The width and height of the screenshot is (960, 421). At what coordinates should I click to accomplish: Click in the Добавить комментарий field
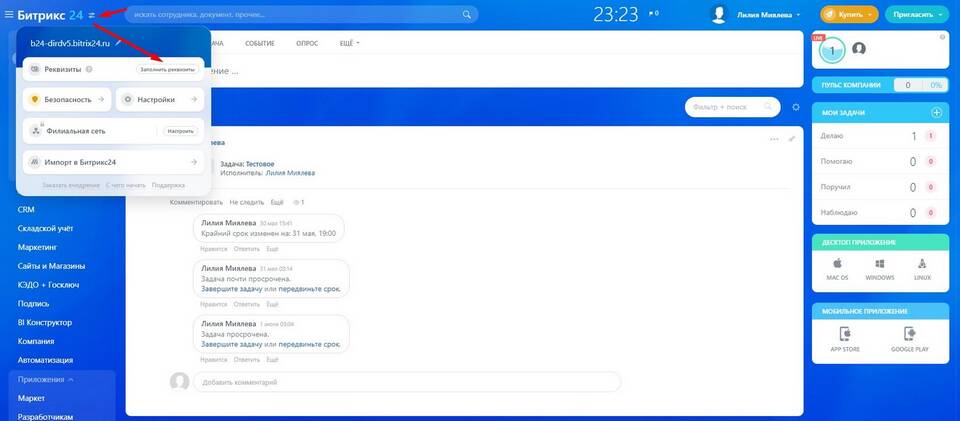point(407,382)
